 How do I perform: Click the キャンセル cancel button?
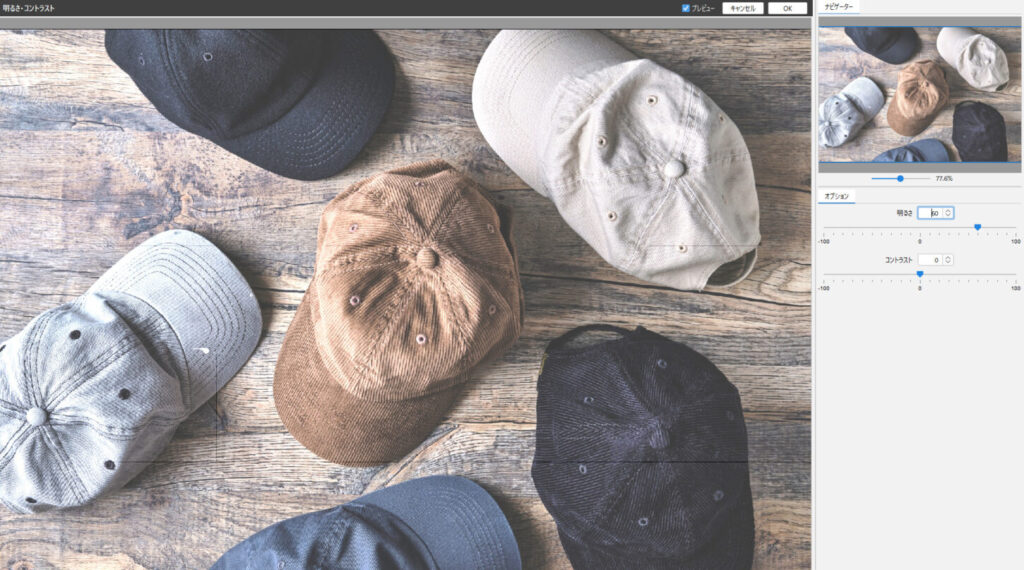click(x=743, y=8)
